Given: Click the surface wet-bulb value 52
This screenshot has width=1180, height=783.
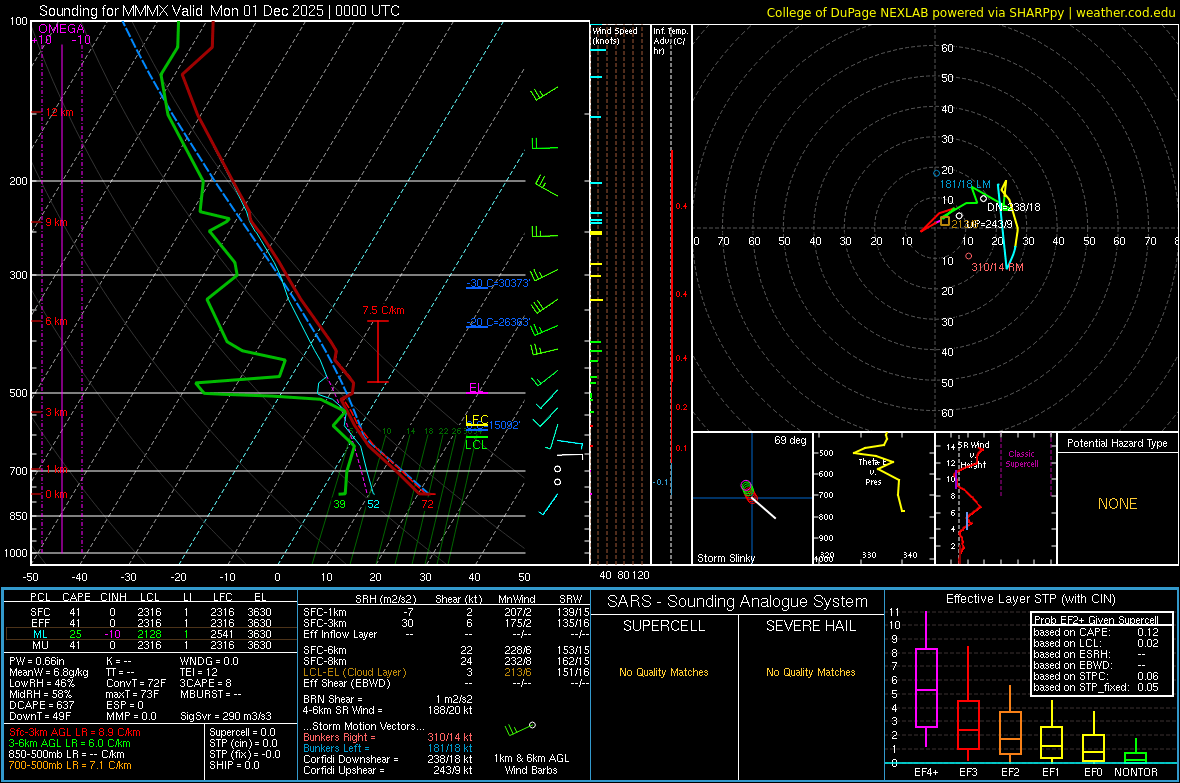Looking at the screenshot, I should click(x=373, y=504).
